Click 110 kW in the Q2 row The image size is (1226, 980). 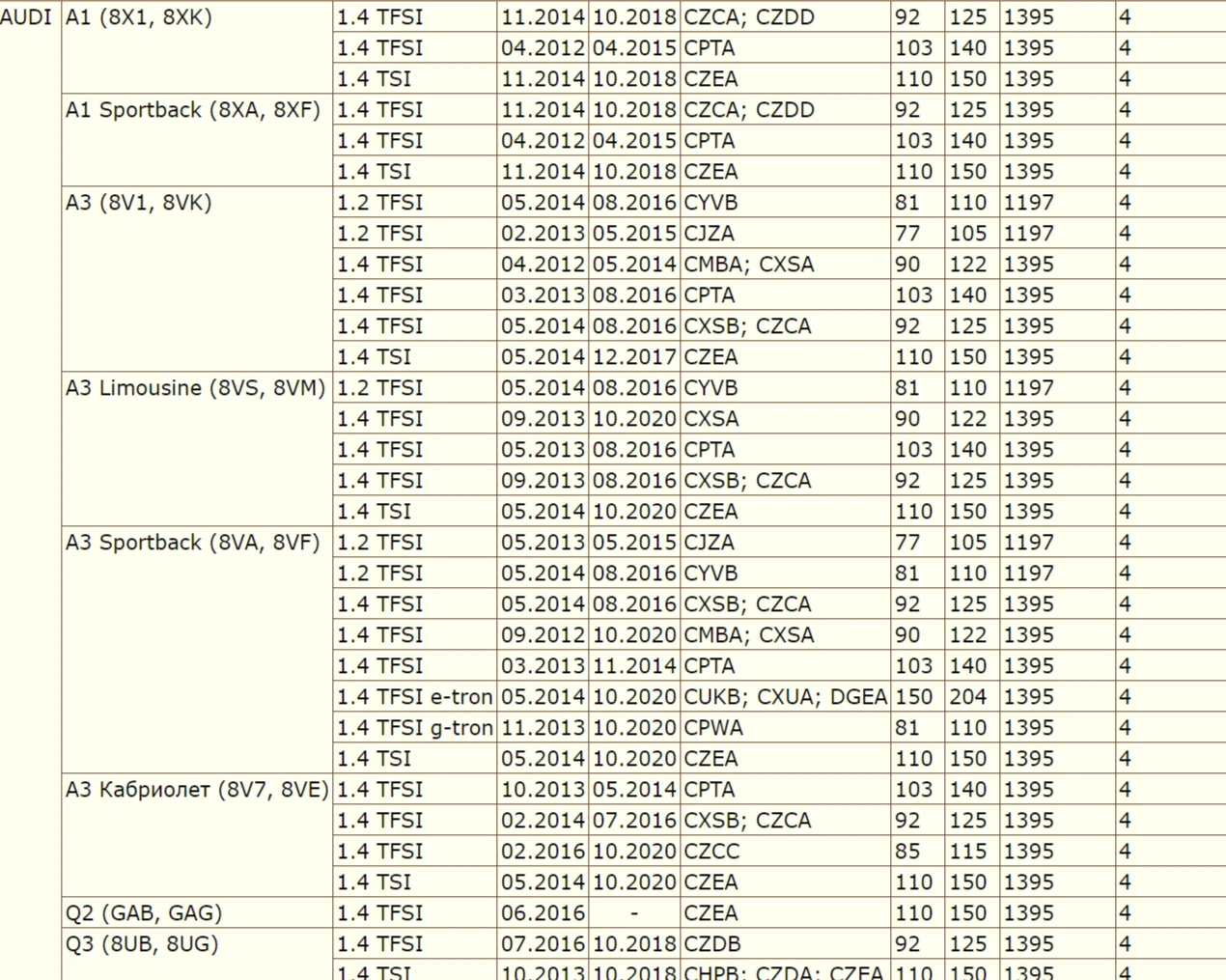click(x=913, y=913)
